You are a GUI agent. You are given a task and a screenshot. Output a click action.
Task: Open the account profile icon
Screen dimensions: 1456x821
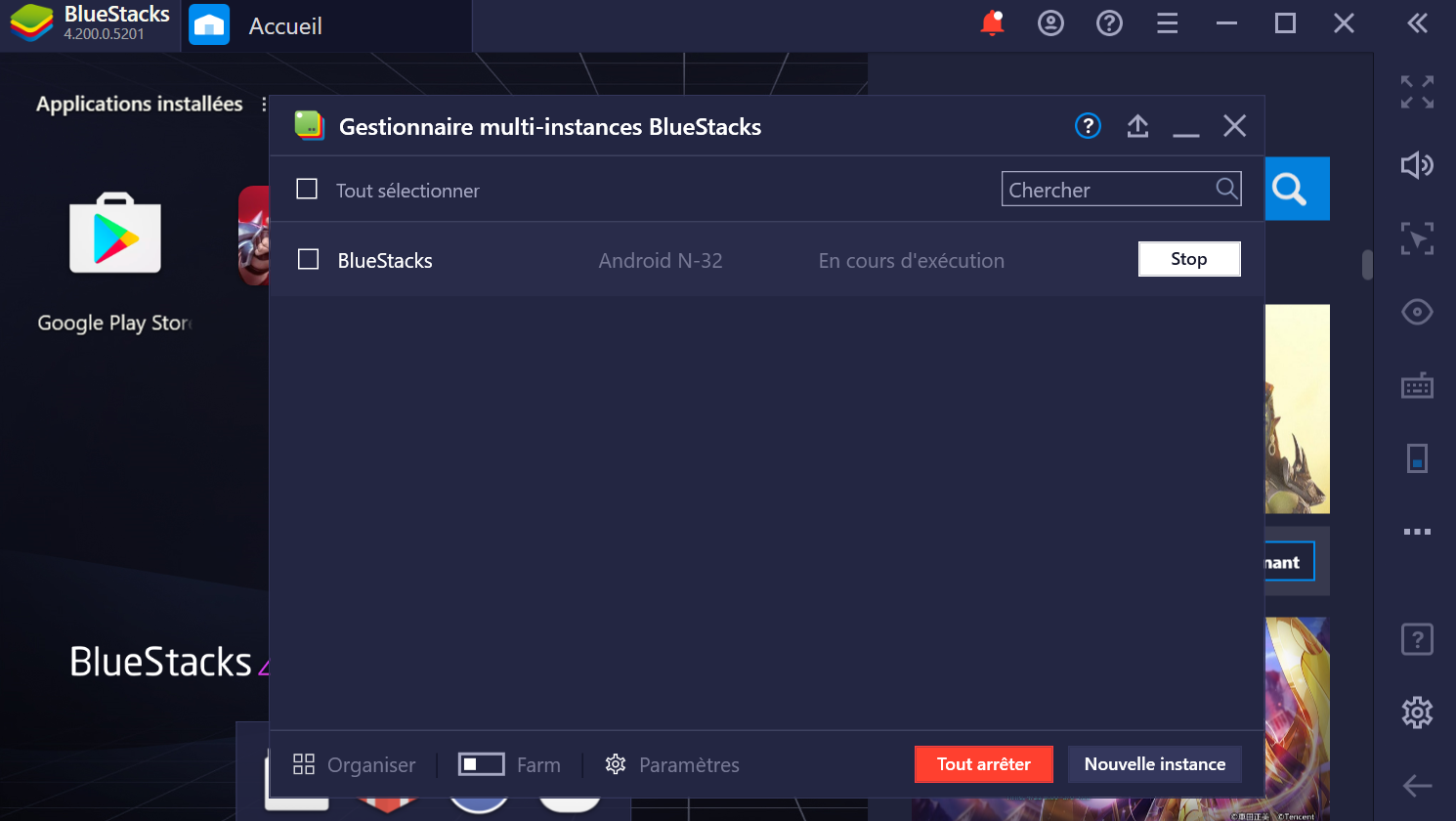click(1050, 22)
